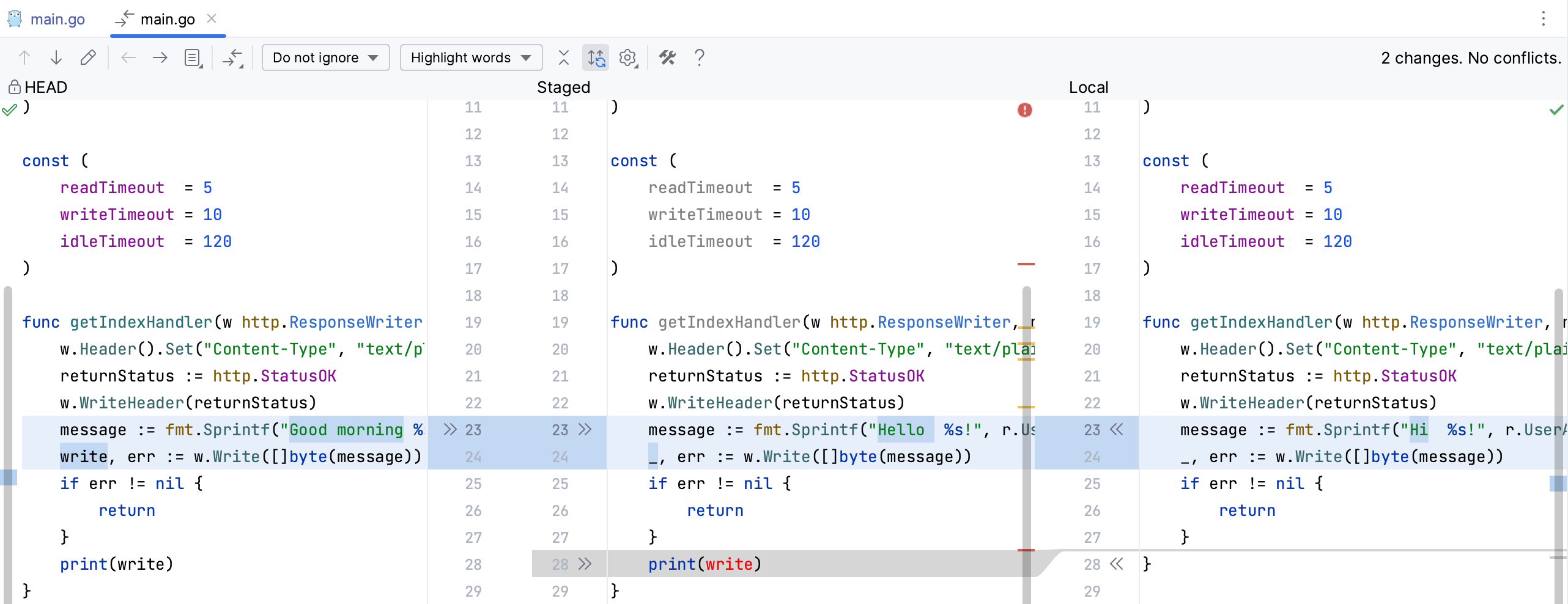The image size is (1568, 604).
Task: Click the double-arrow after Staged line 28
Action: tap(585, 564)
